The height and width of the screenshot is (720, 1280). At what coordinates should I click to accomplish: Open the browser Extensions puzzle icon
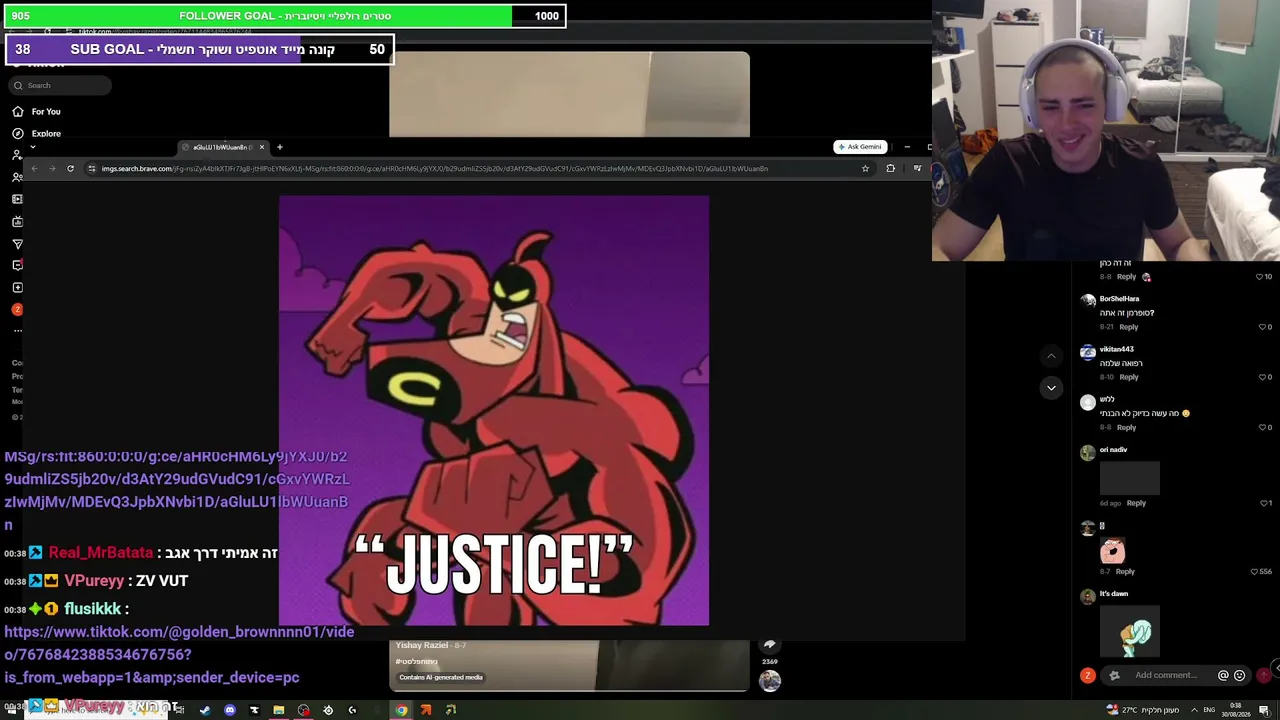(x=890, y=168)
